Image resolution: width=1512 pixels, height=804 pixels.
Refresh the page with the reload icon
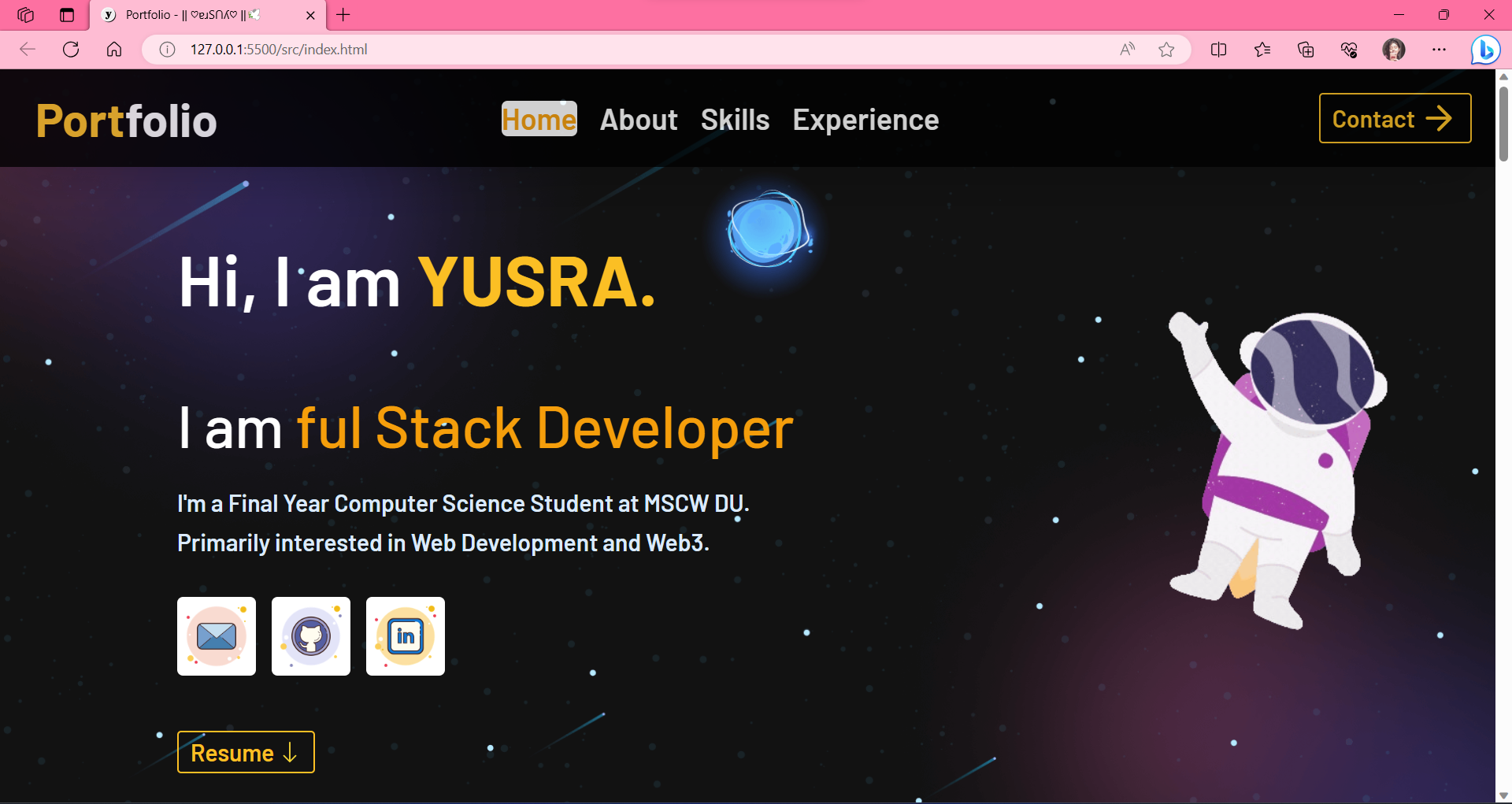click(x=71, y=50)
